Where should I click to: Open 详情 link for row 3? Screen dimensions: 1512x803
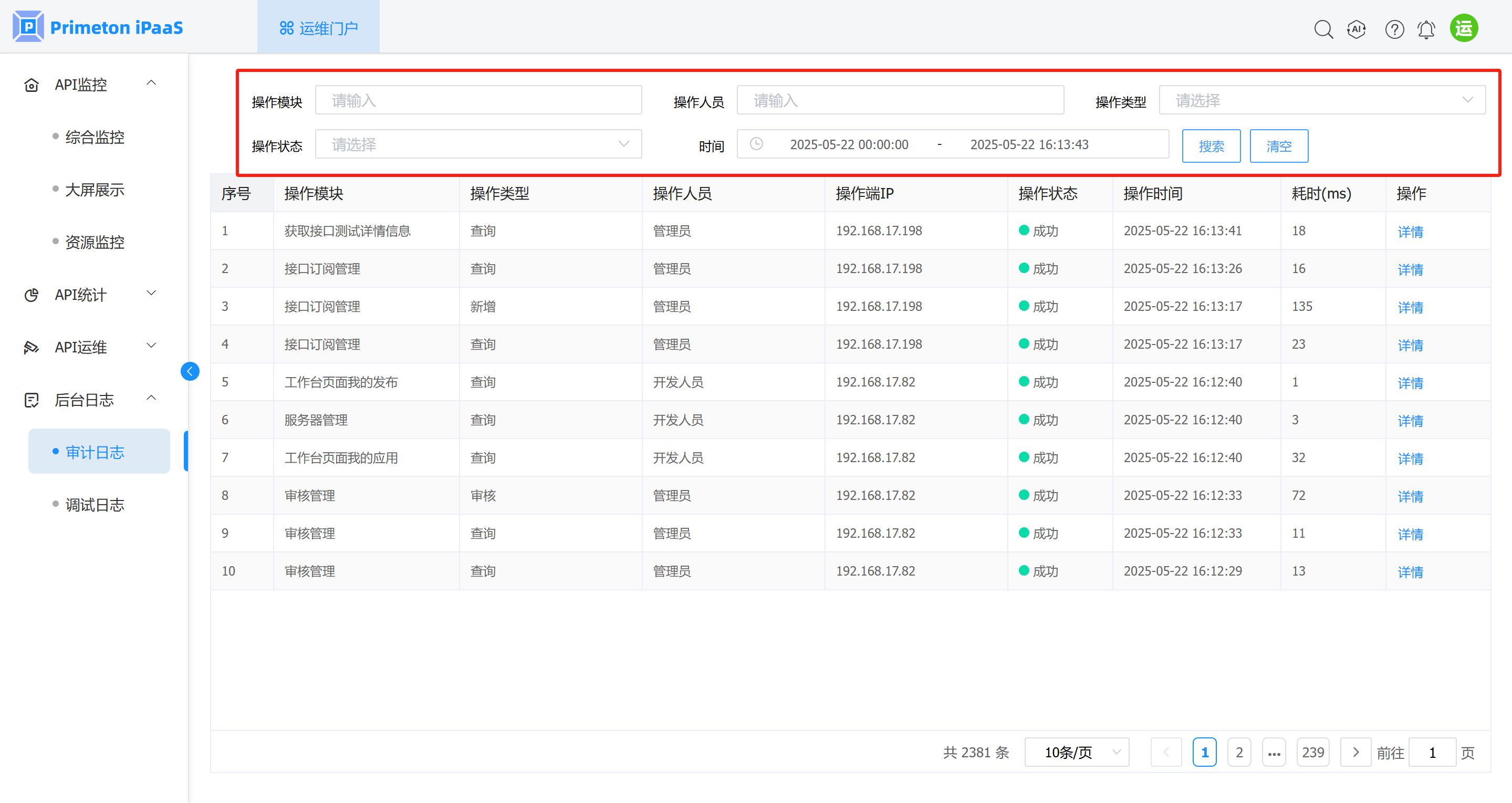[x=1410, y=307]
